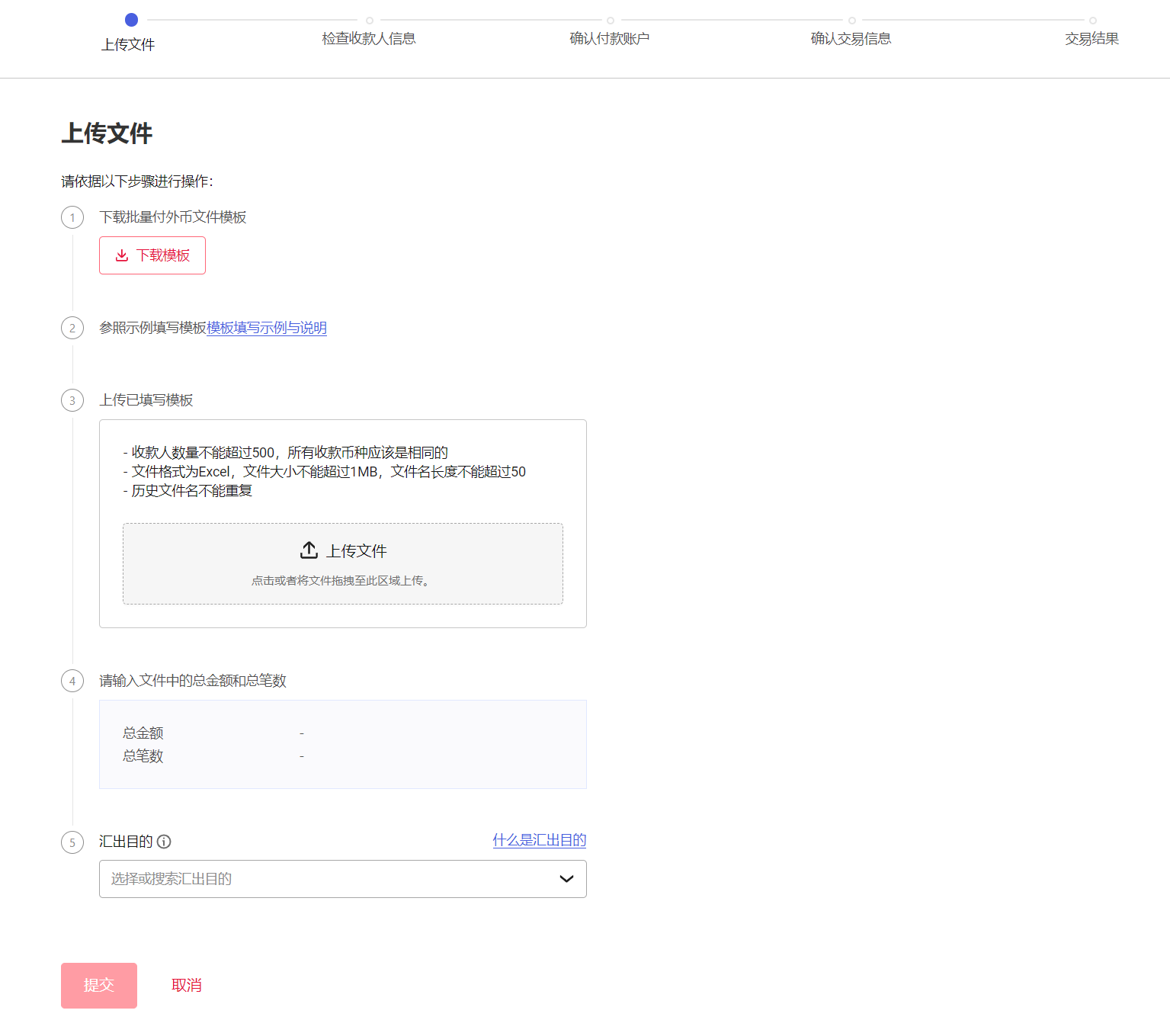1170x1036 pixels.
Task: Click the 提交 submit button
Action: coord(98,985)
